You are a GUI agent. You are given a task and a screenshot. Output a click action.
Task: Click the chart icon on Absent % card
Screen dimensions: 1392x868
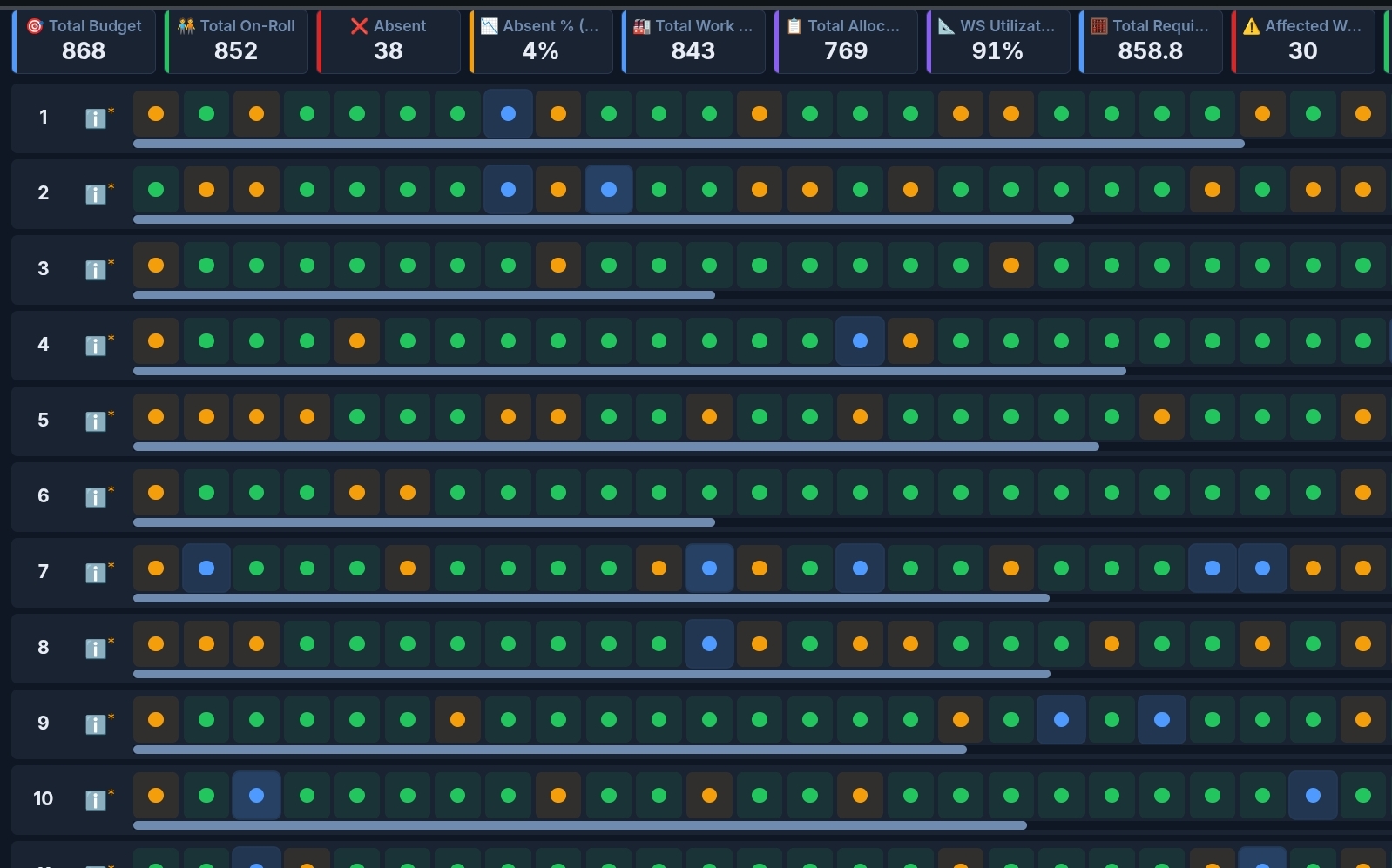490,26
